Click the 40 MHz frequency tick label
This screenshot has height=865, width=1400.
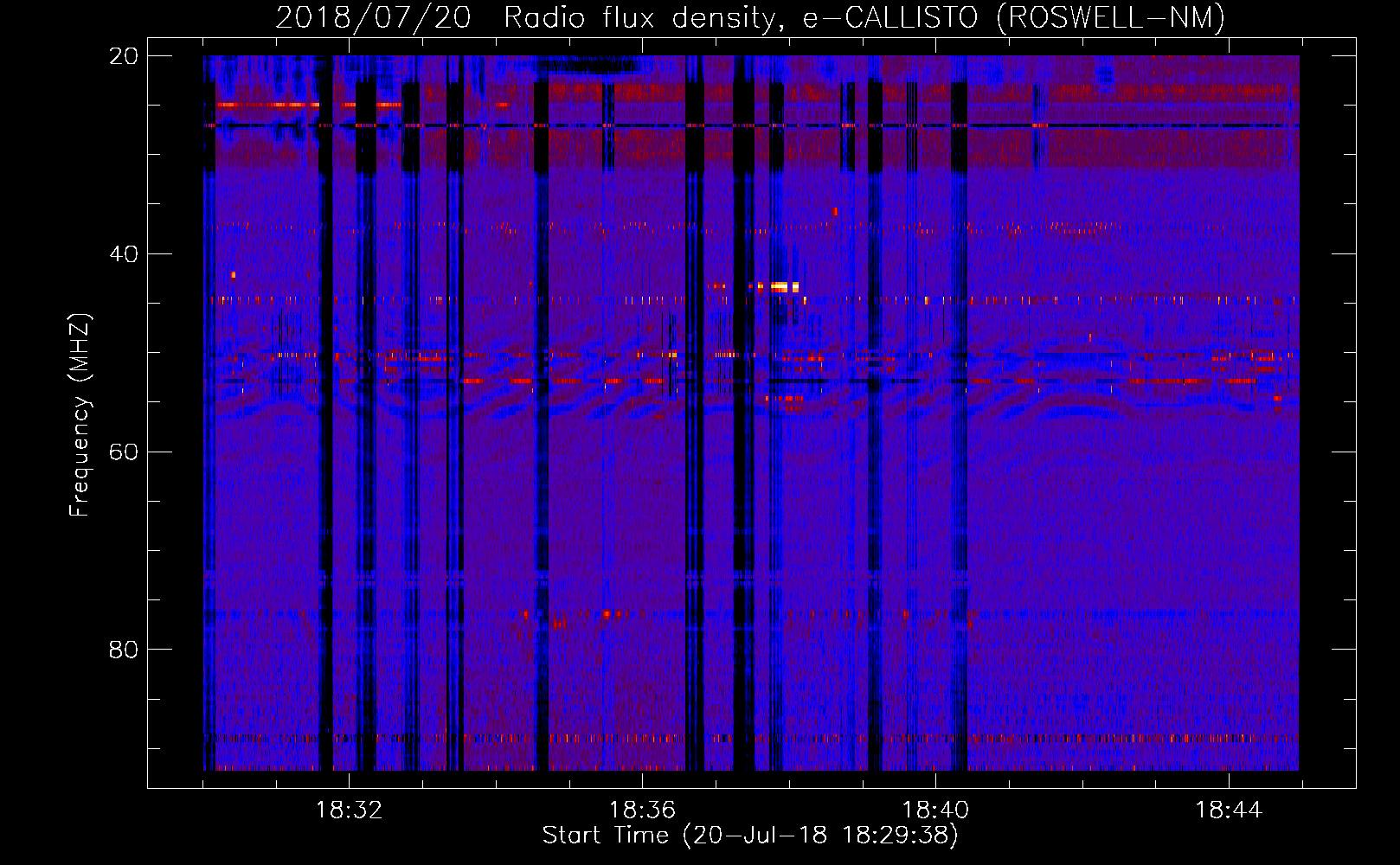point(123,254)
